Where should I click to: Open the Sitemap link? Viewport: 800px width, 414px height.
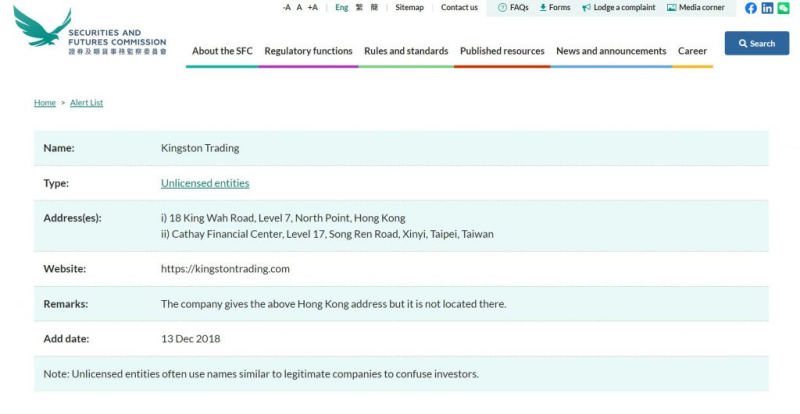(x=409, y=8)
